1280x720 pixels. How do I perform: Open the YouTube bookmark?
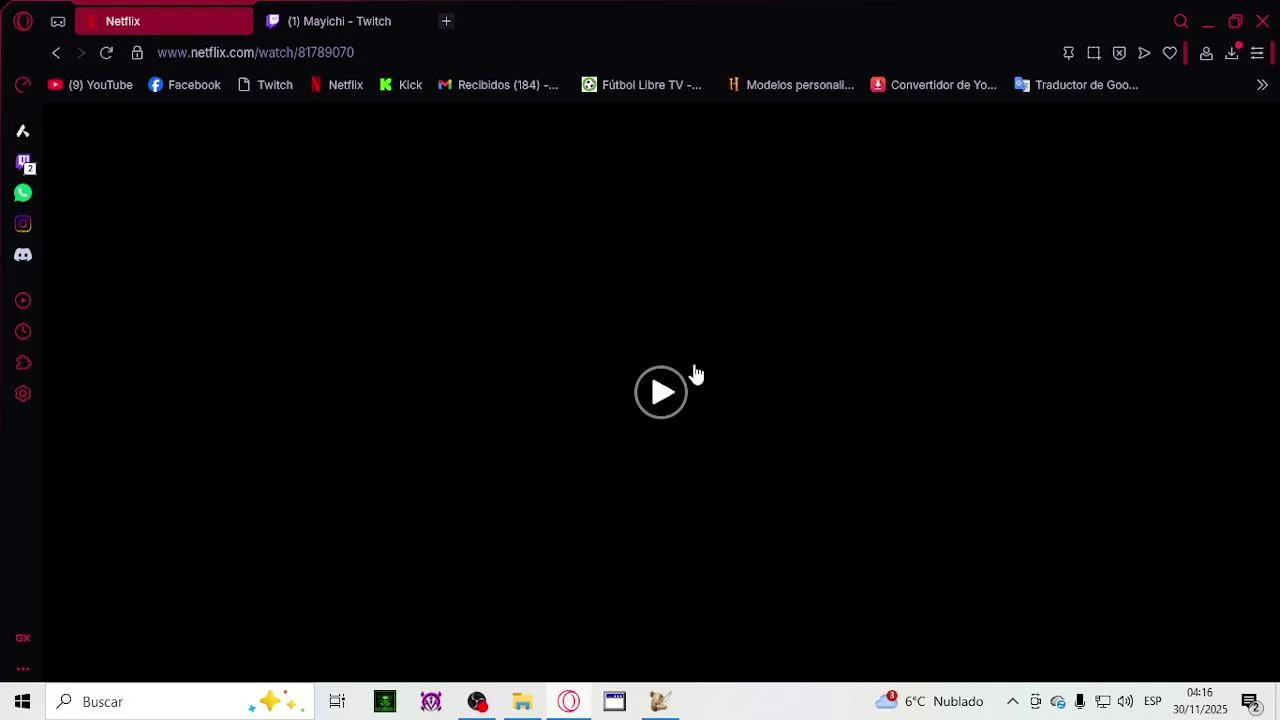pyautogui.click(x=90, y=85)
